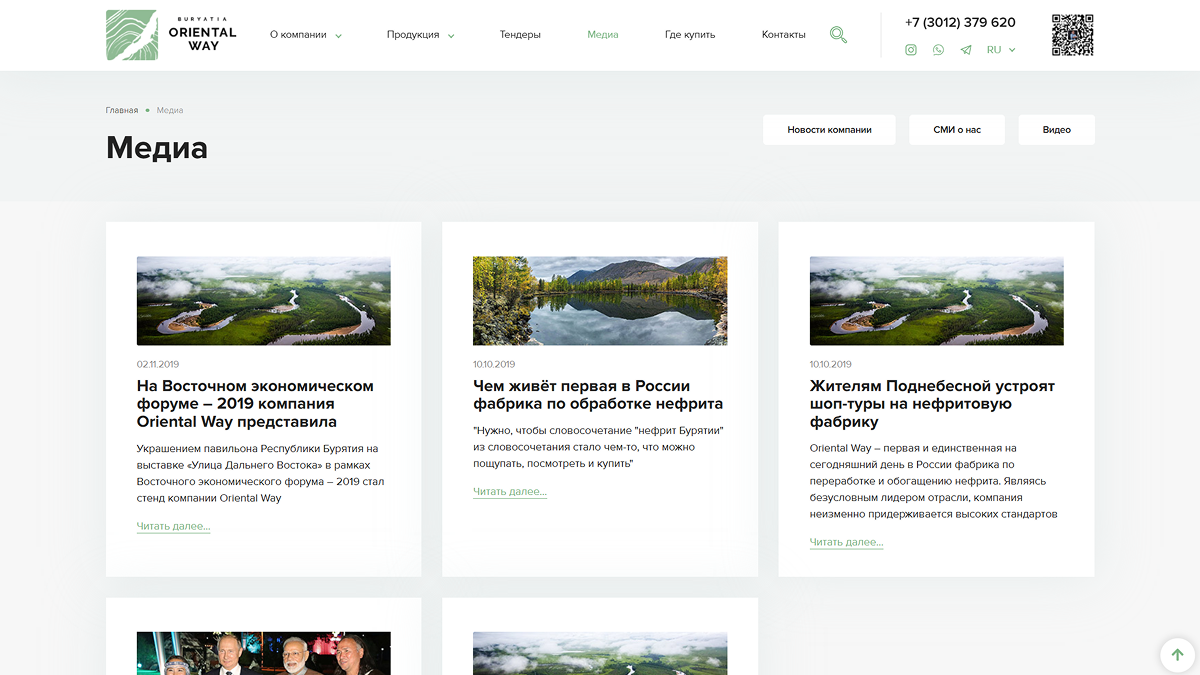Open the «Тендеры» menu item

tap(520, 35)
